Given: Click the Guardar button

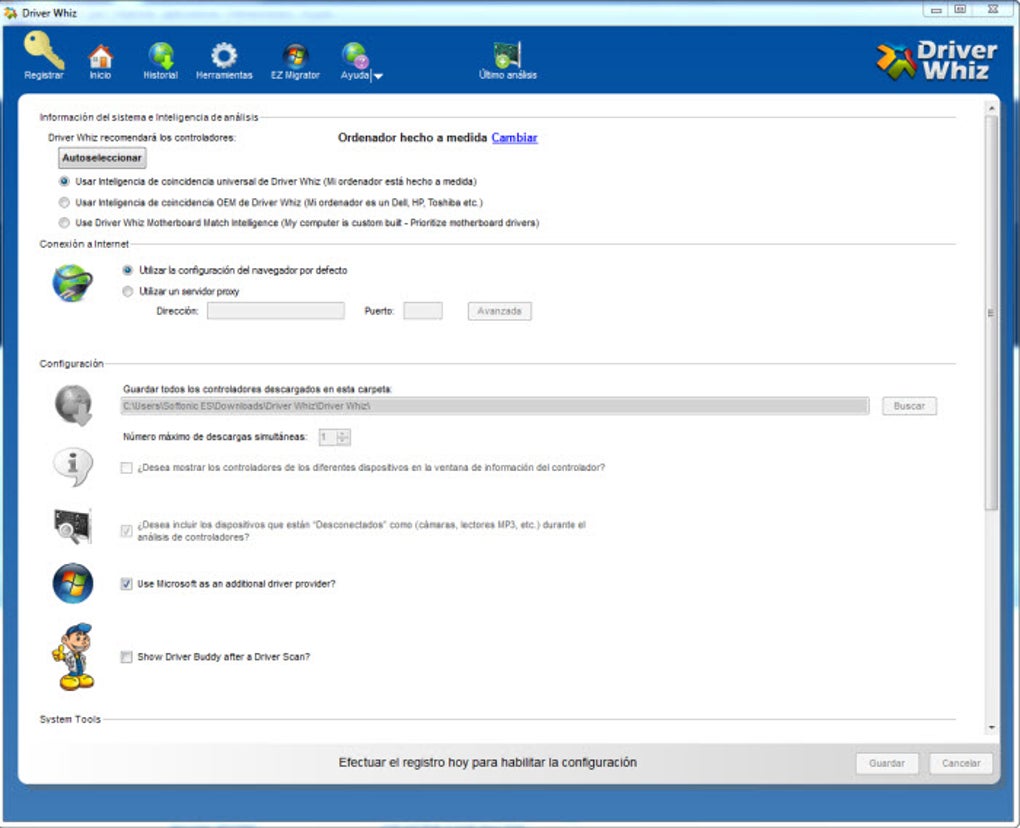Looking at the screenshot, I should click(887, 763).
